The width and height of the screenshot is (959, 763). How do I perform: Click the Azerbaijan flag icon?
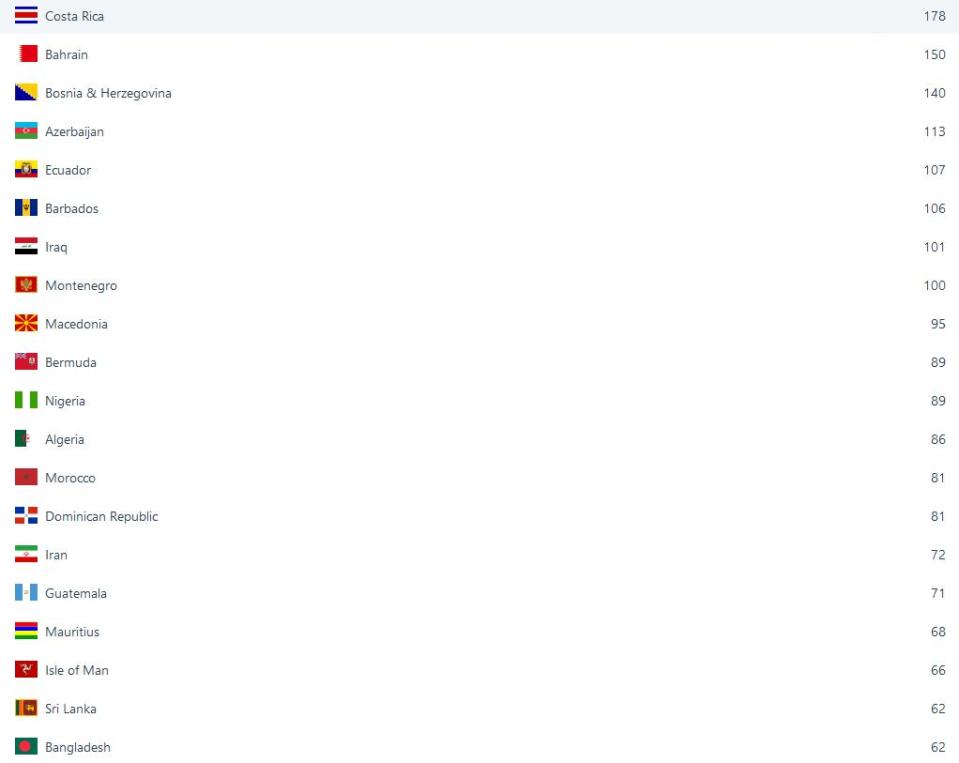[x=26, y=131]
